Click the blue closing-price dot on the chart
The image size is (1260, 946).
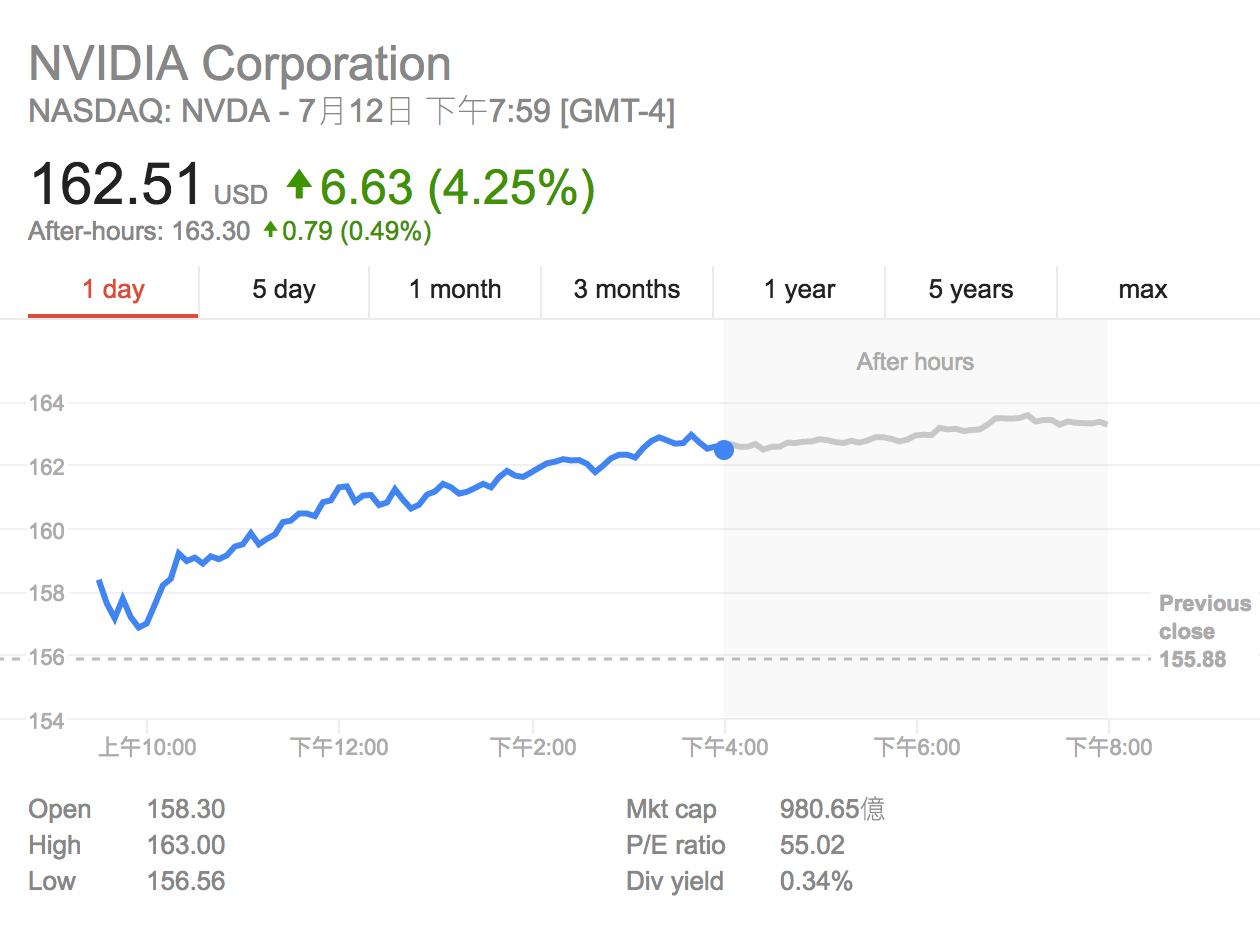pyautogui.click(x=723, y=450)
